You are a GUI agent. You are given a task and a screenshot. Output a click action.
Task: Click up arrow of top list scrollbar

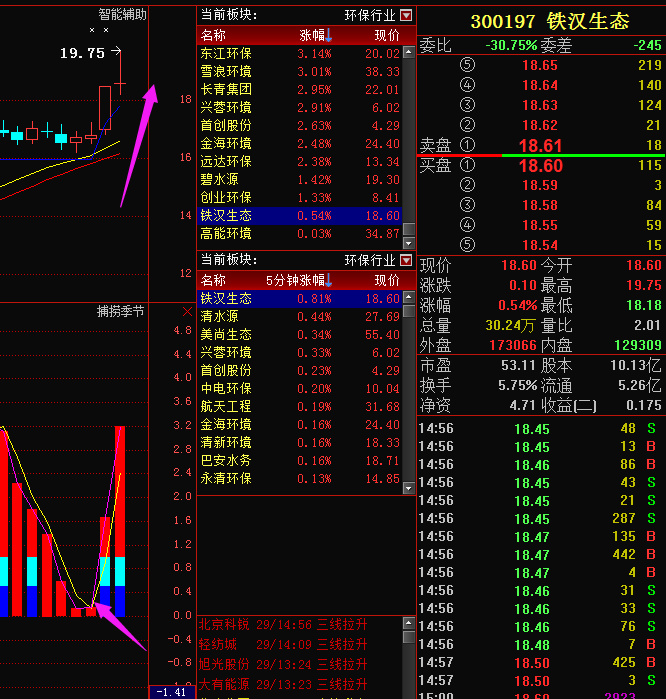(x=409, y=52)
